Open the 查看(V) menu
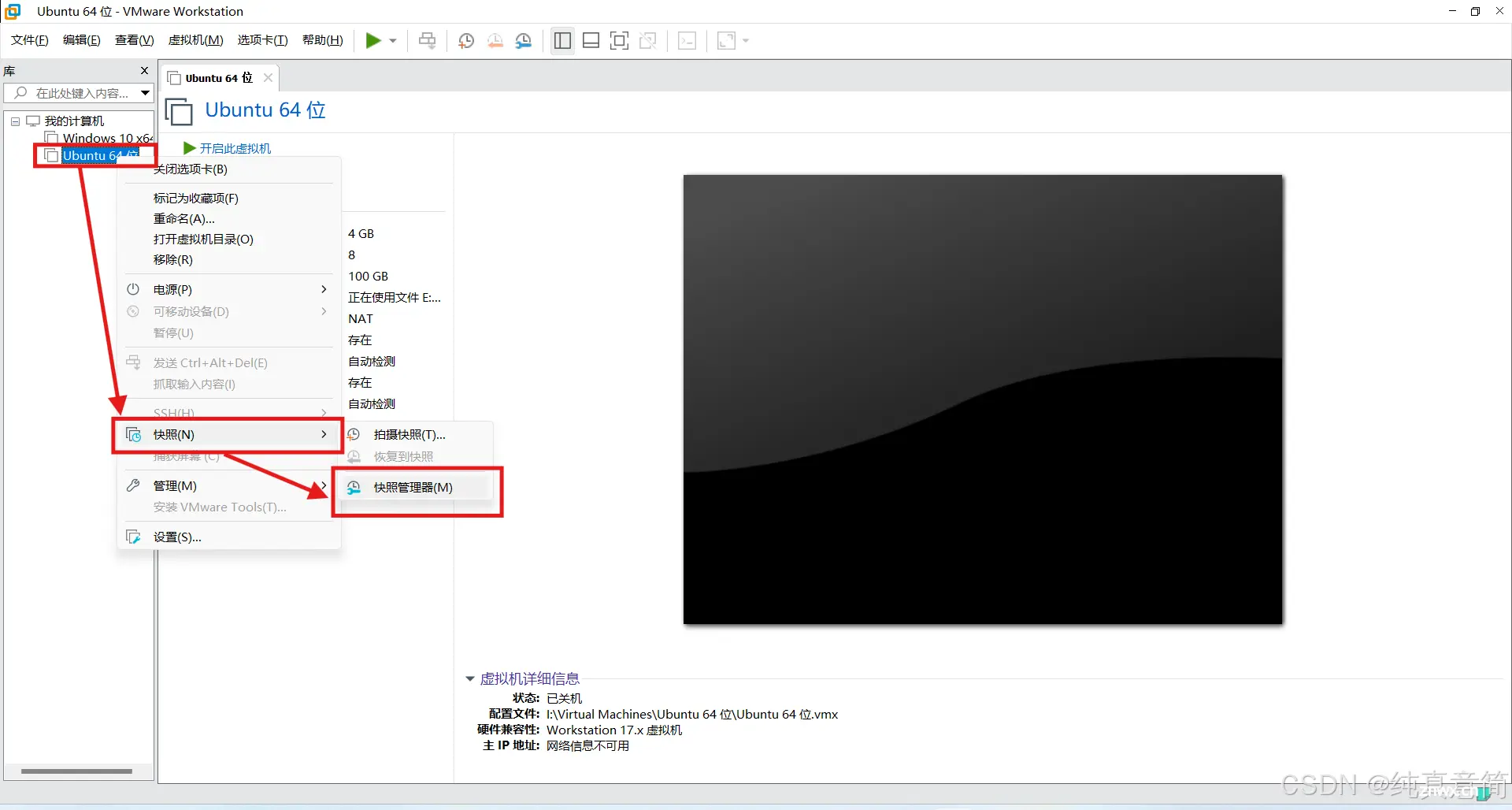The image size is (1512, 810). pos(135,40)
